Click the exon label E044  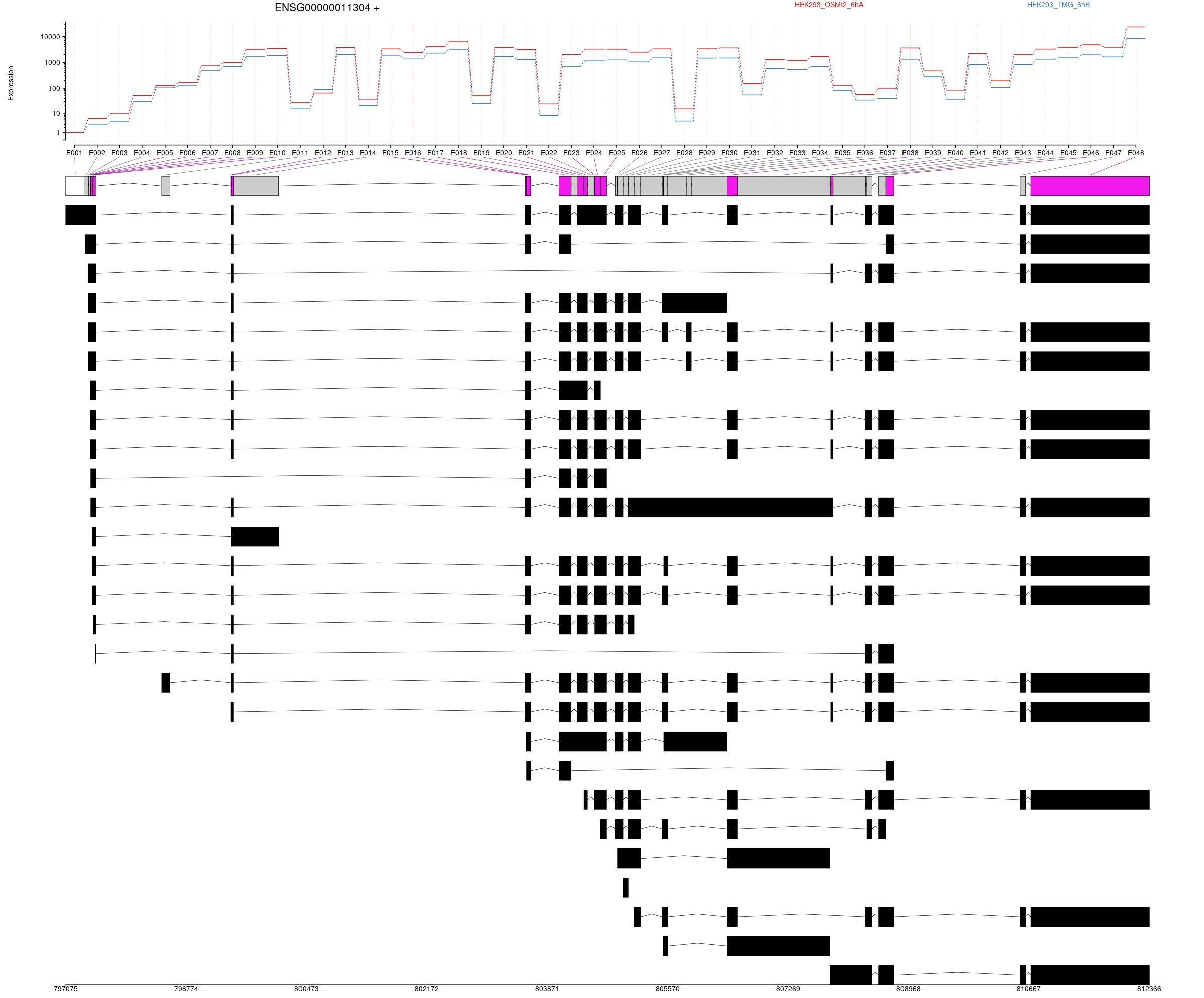coord(1045,153)
